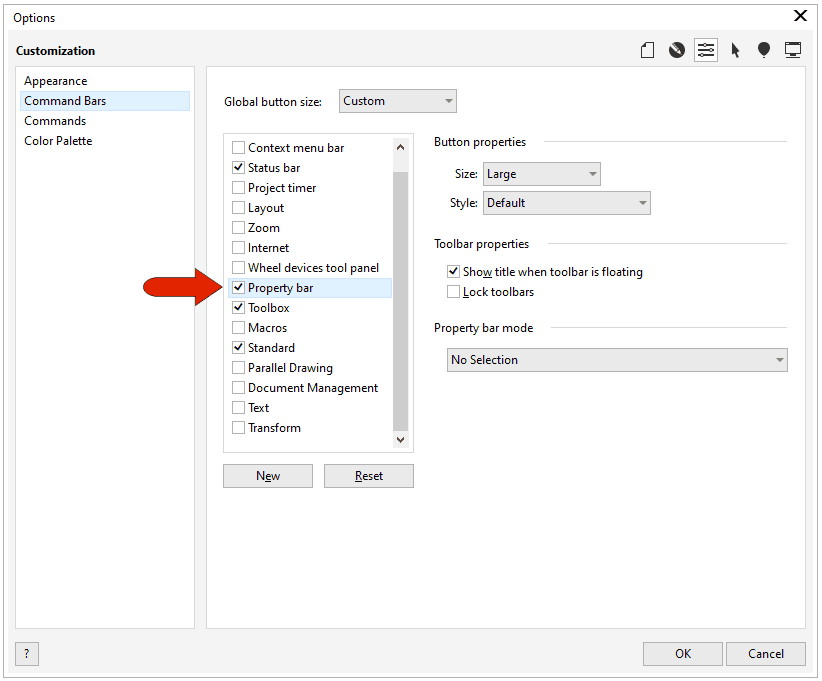Screen dimensions: 822x681
Task: Click the monitor display options icon
Action: point(793,50)
